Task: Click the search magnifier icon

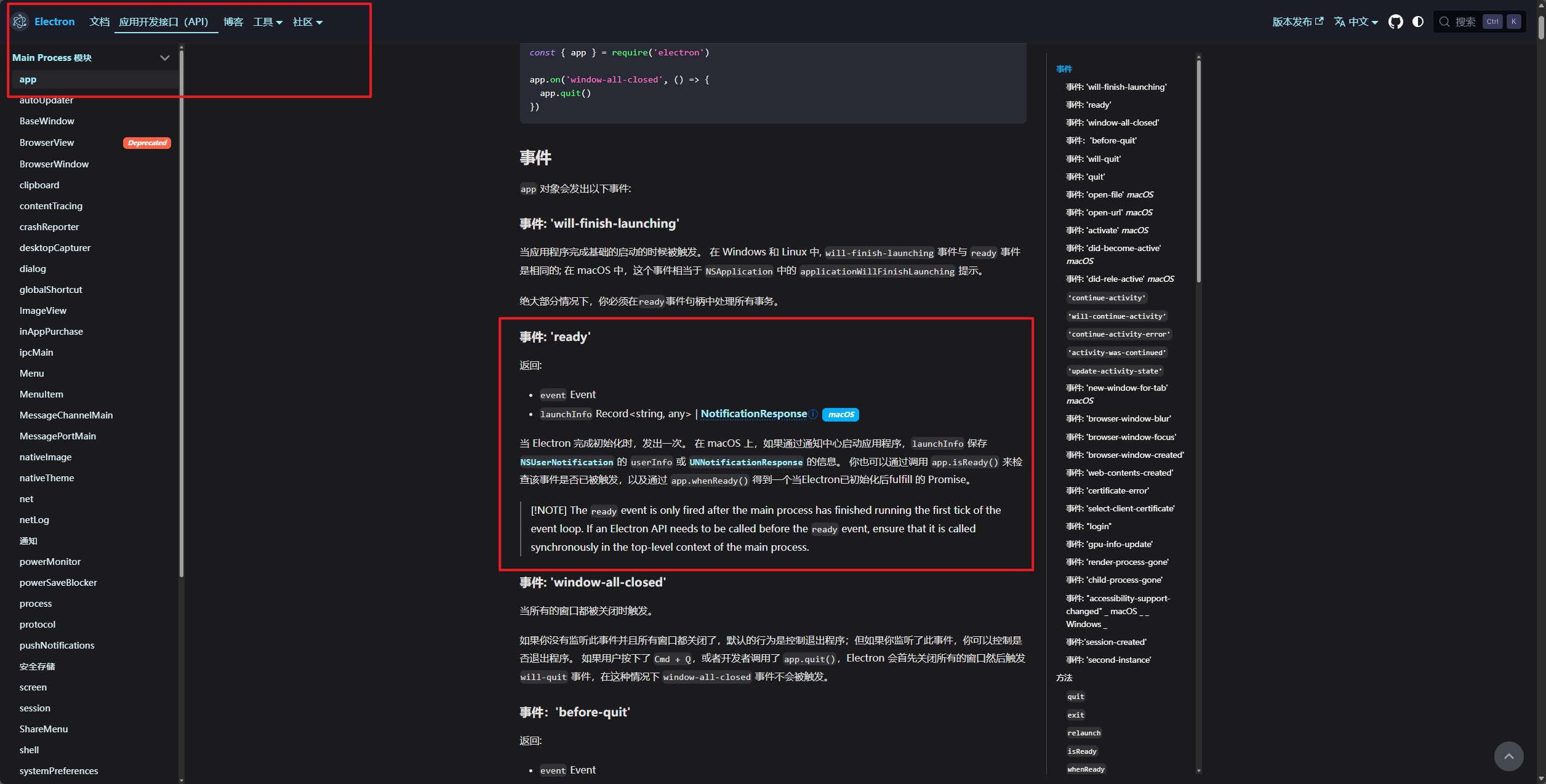Action: click(x=1444, y=22)
